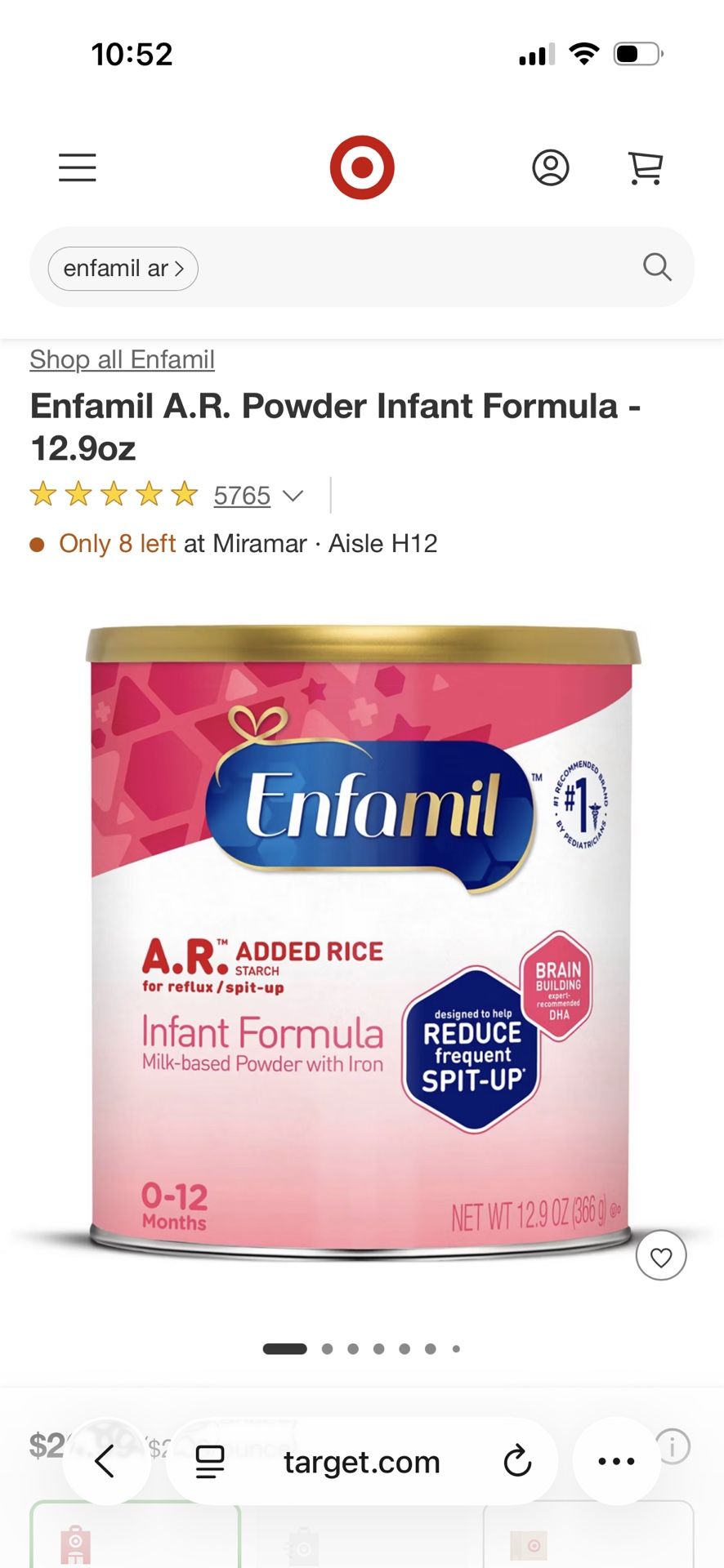Select the last small carousel dot

(456, 1349)
